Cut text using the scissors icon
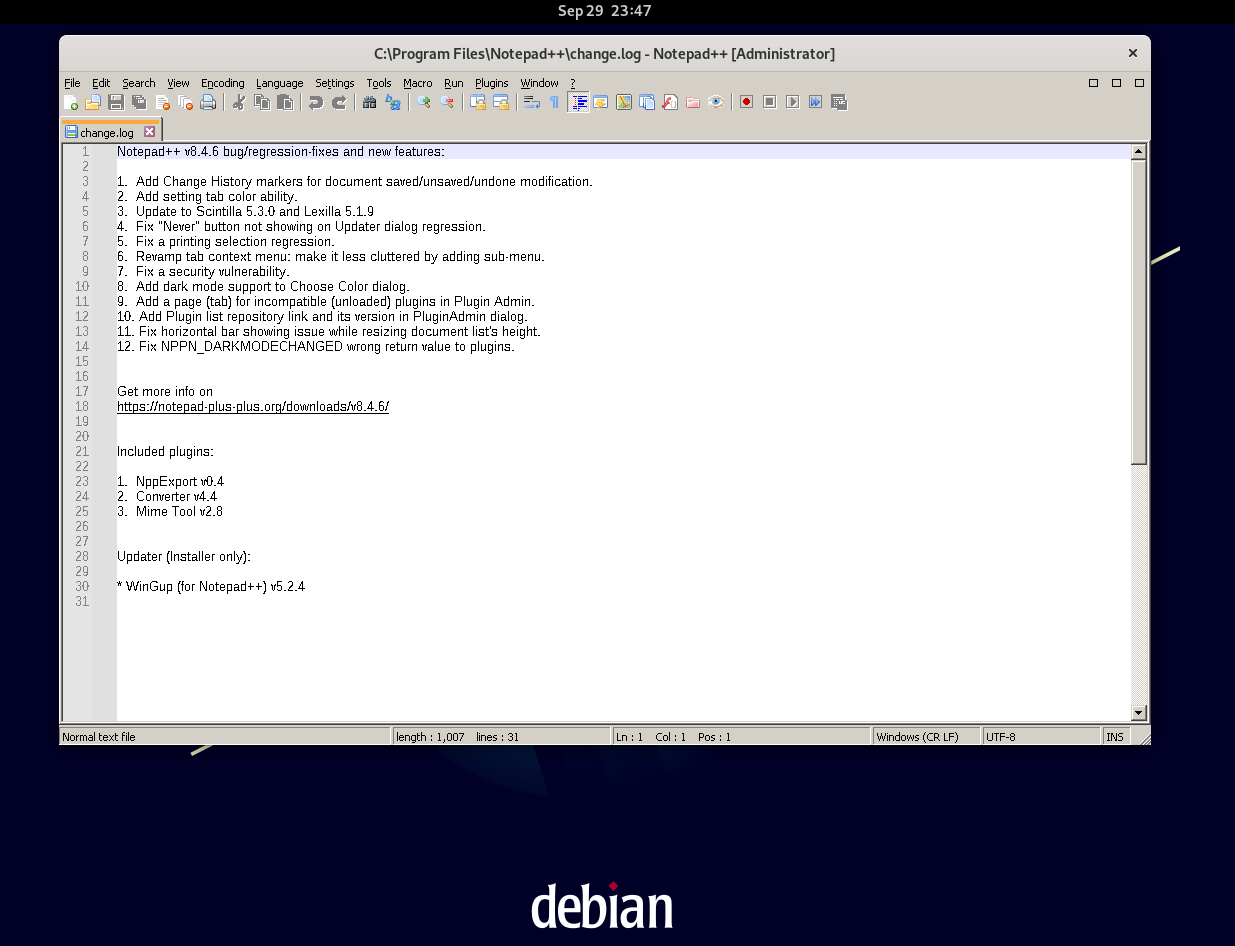Image resolution: width=1235 pixels, height=946 pixels. tap(238, 101)
